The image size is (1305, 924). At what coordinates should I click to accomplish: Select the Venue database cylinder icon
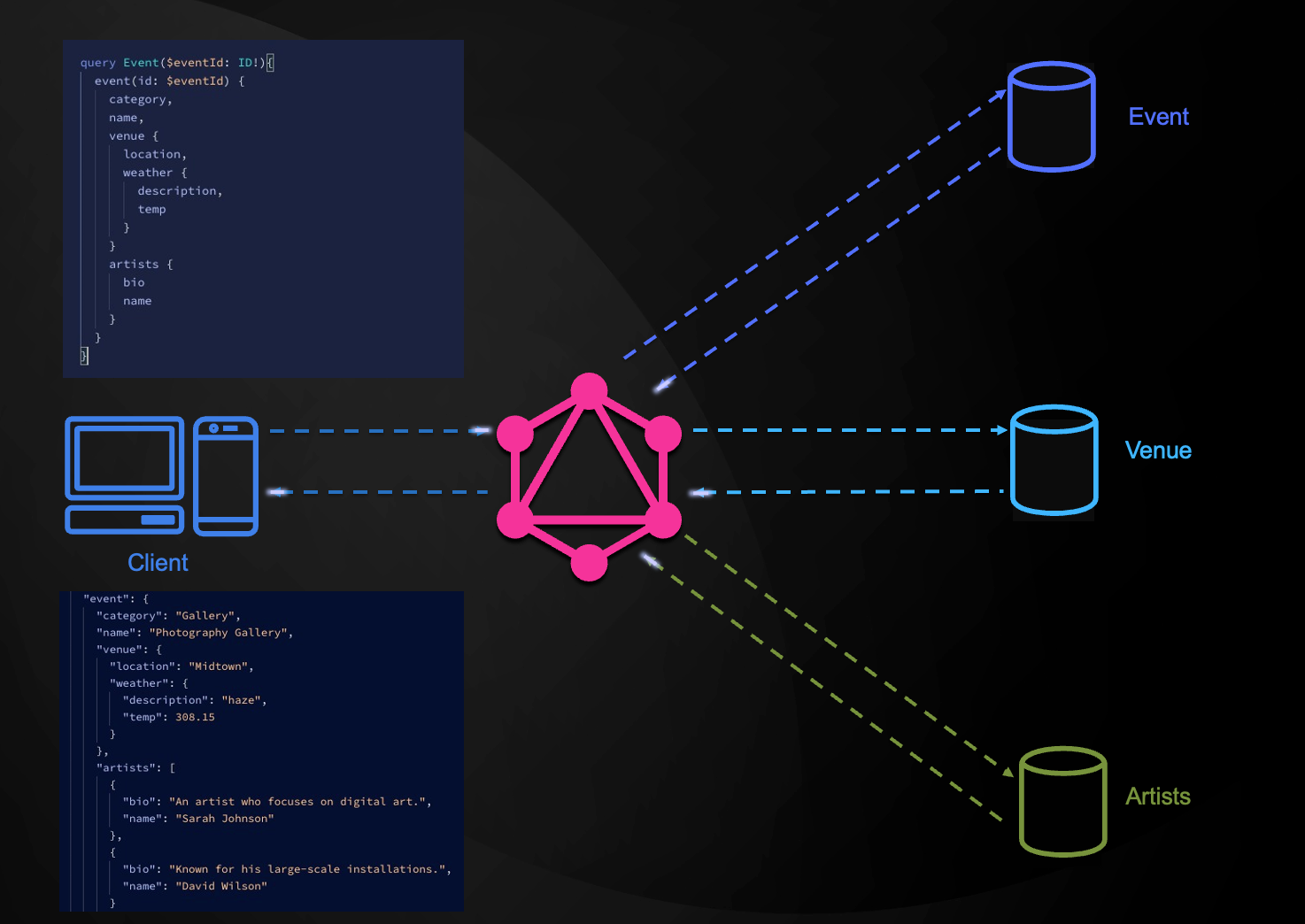click(1053, 460)
